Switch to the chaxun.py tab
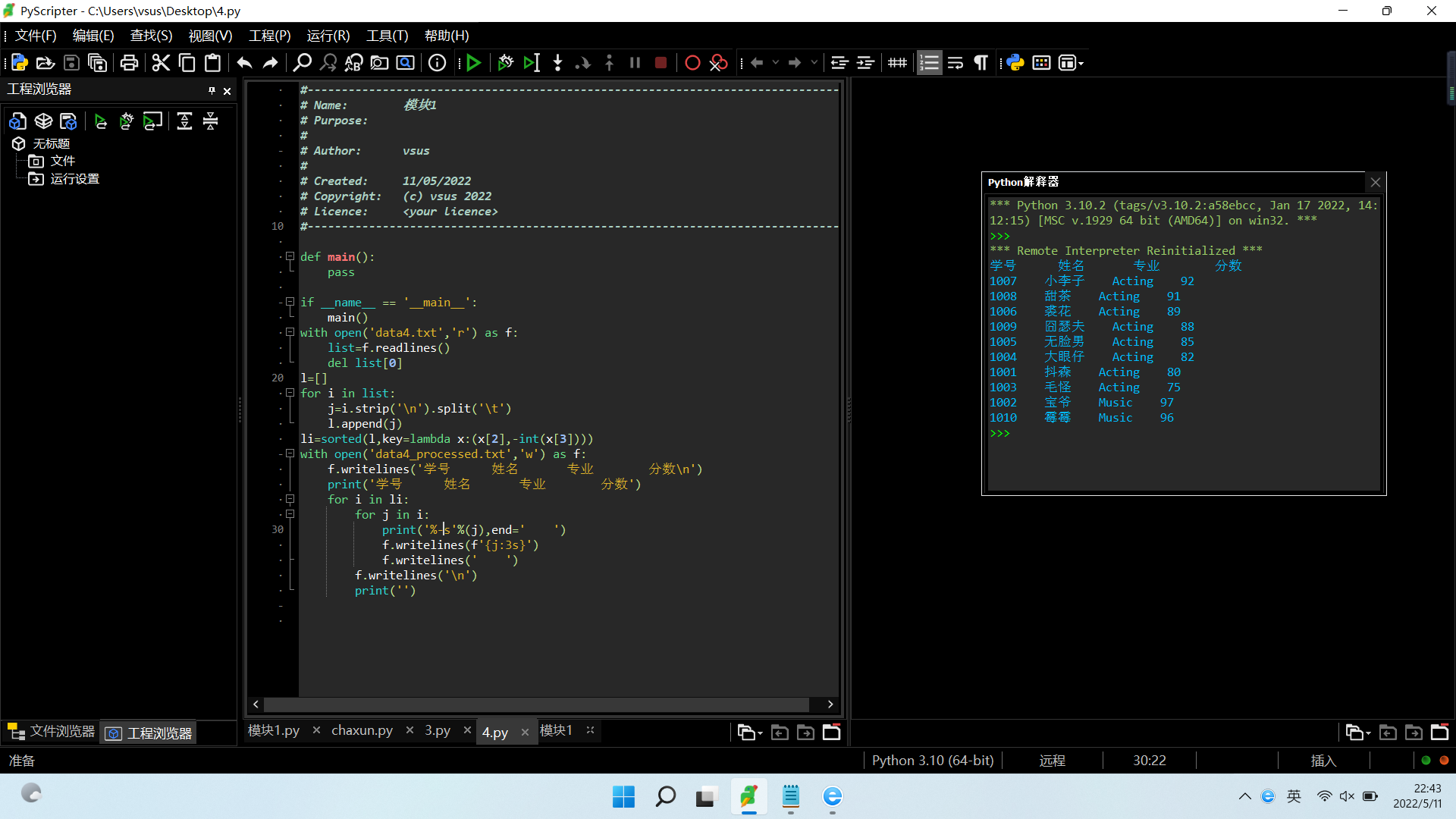The width and height of the screenshot is (1456, 819). pyautogui.click(x=362, y=730)
